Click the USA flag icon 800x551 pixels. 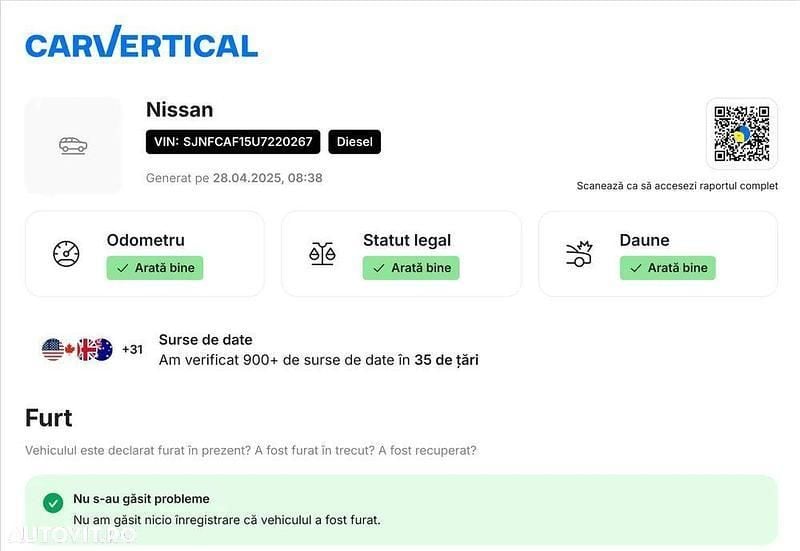point(53,349)
